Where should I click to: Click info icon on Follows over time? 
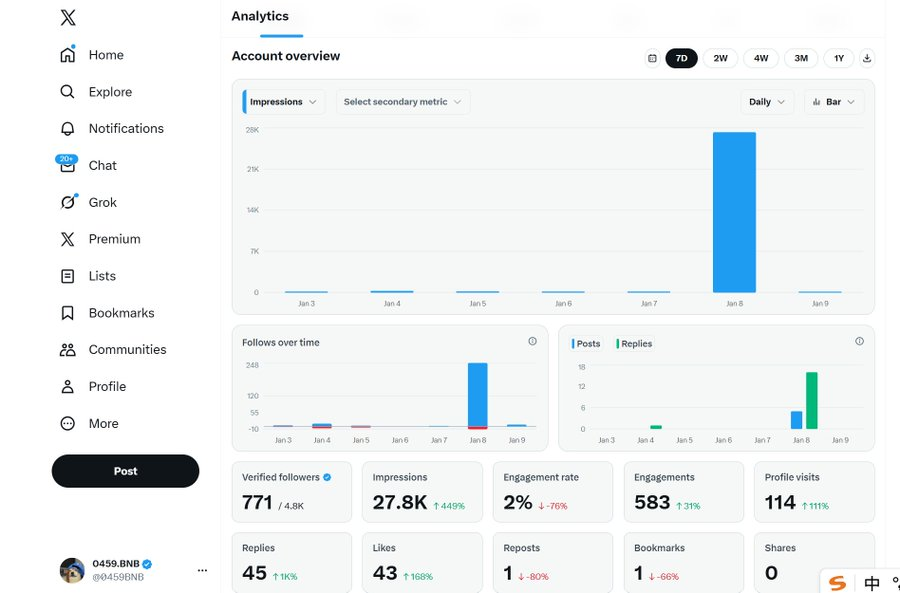click(533, 341)
